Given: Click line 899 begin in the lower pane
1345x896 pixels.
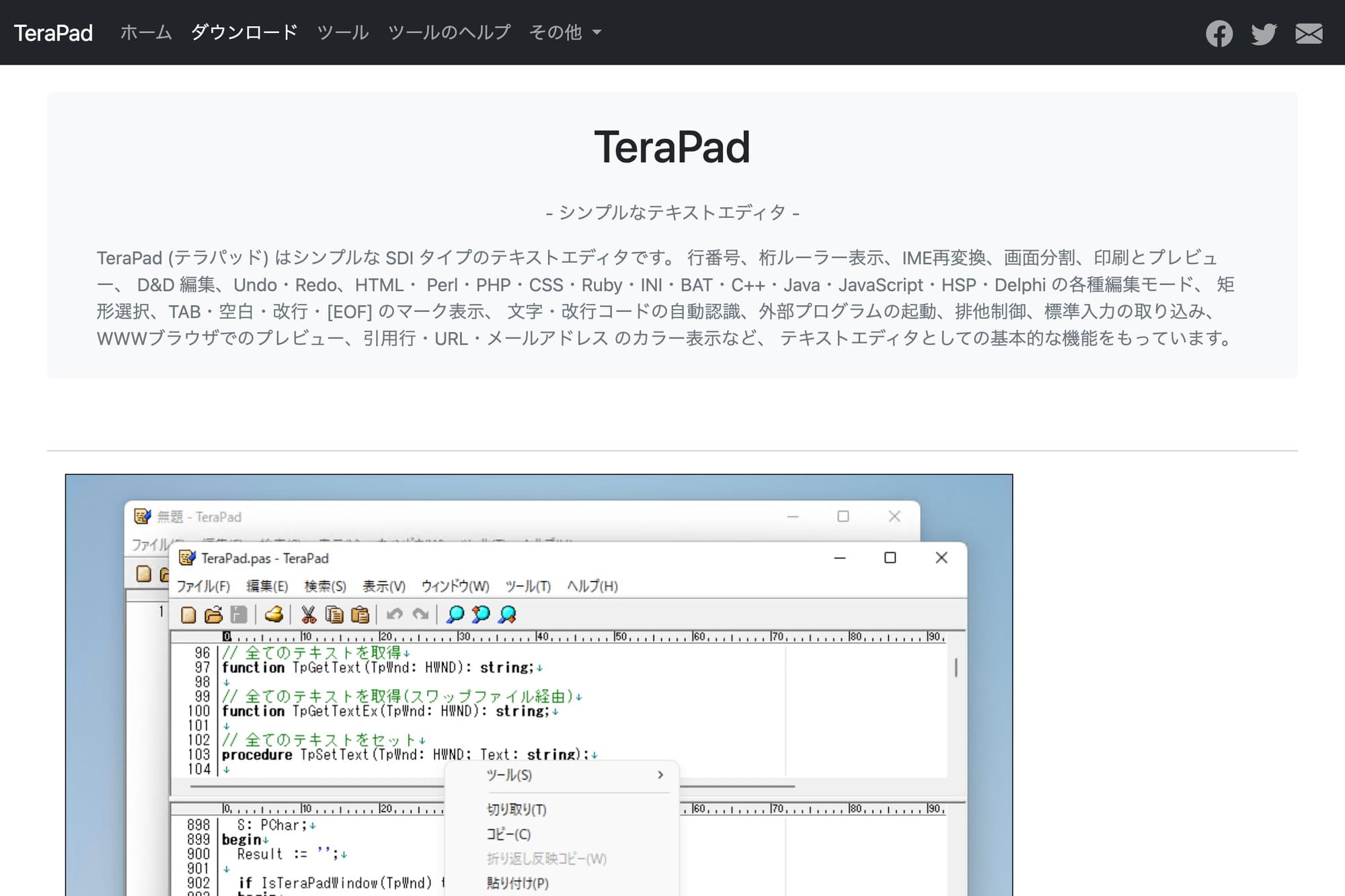Looking at the screenshot, I should click(x=245, y=840).
